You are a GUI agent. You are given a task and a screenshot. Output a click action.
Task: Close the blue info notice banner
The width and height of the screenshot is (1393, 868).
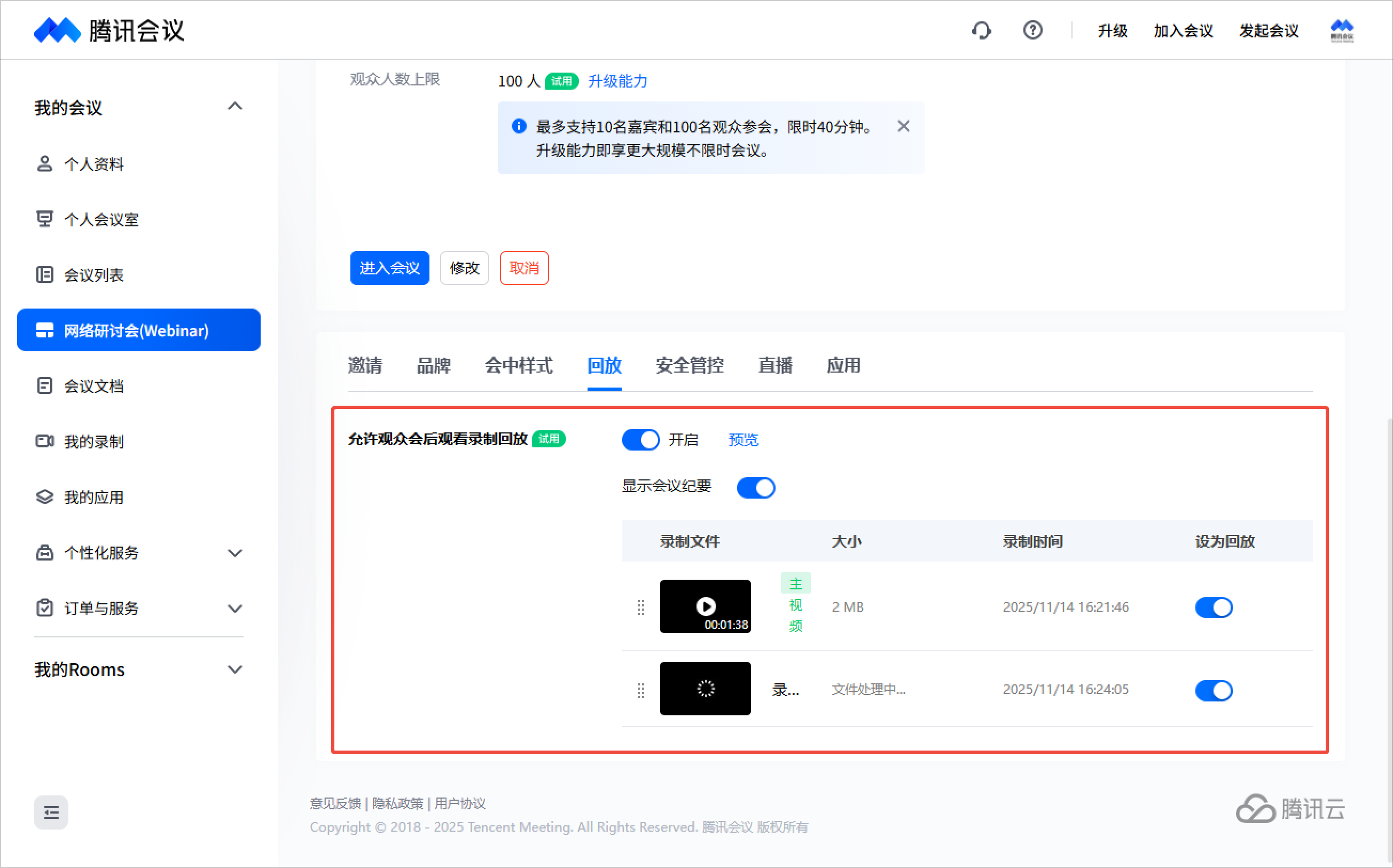[x=903, y=127]
